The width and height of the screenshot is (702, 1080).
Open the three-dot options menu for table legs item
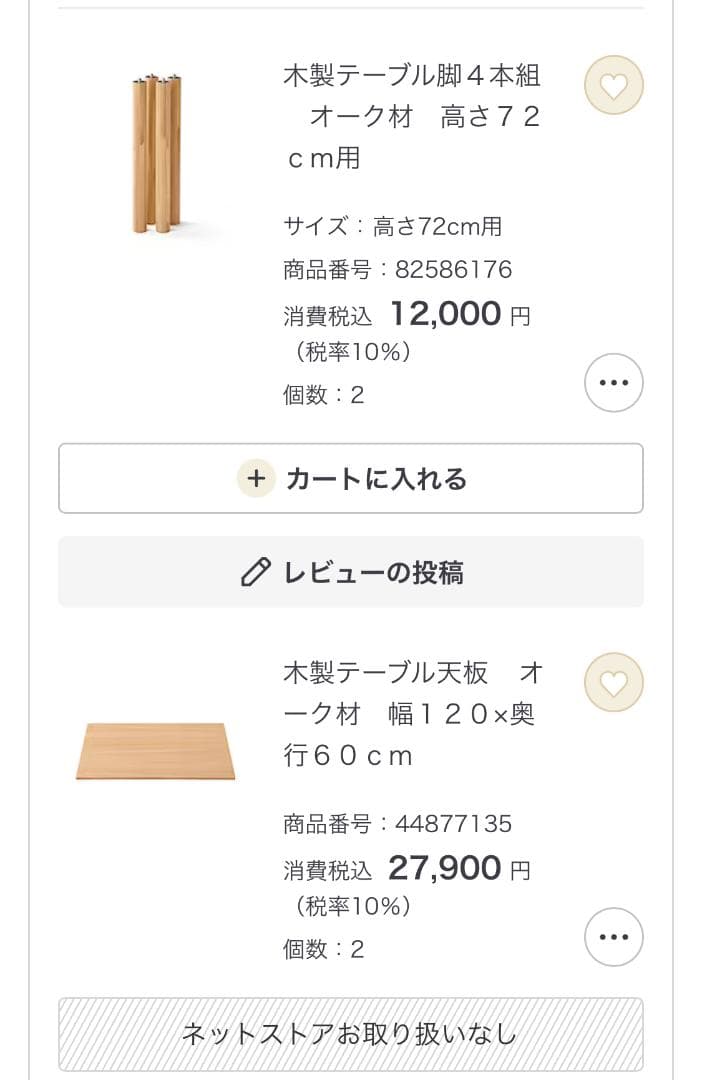tap(613, 383)
